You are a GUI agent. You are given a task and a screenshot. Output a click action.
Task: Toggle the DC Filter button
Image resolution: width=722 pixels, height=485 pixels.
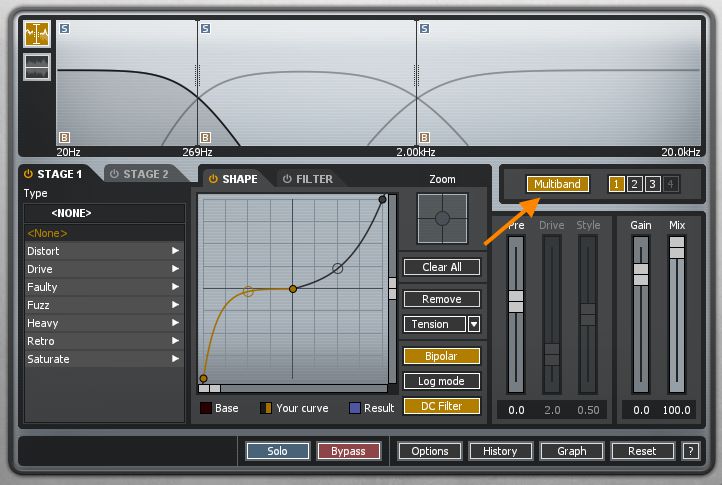coord(442,406)
